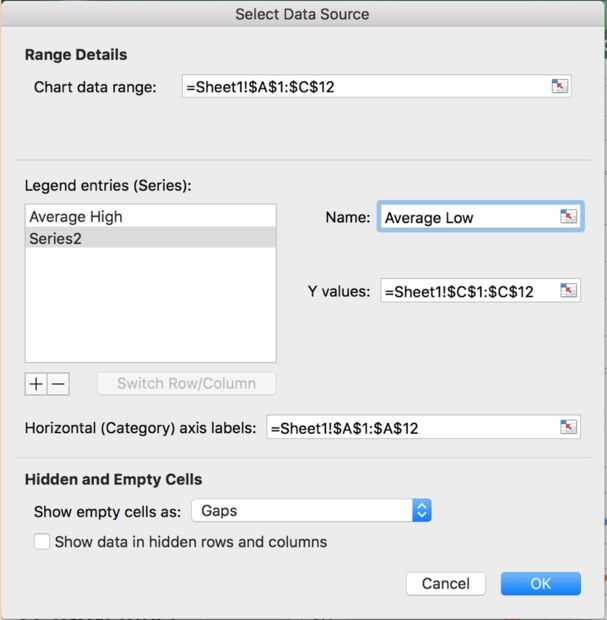
Task: Click the Switch Row/Column button
Action: [x=186, y=384]
